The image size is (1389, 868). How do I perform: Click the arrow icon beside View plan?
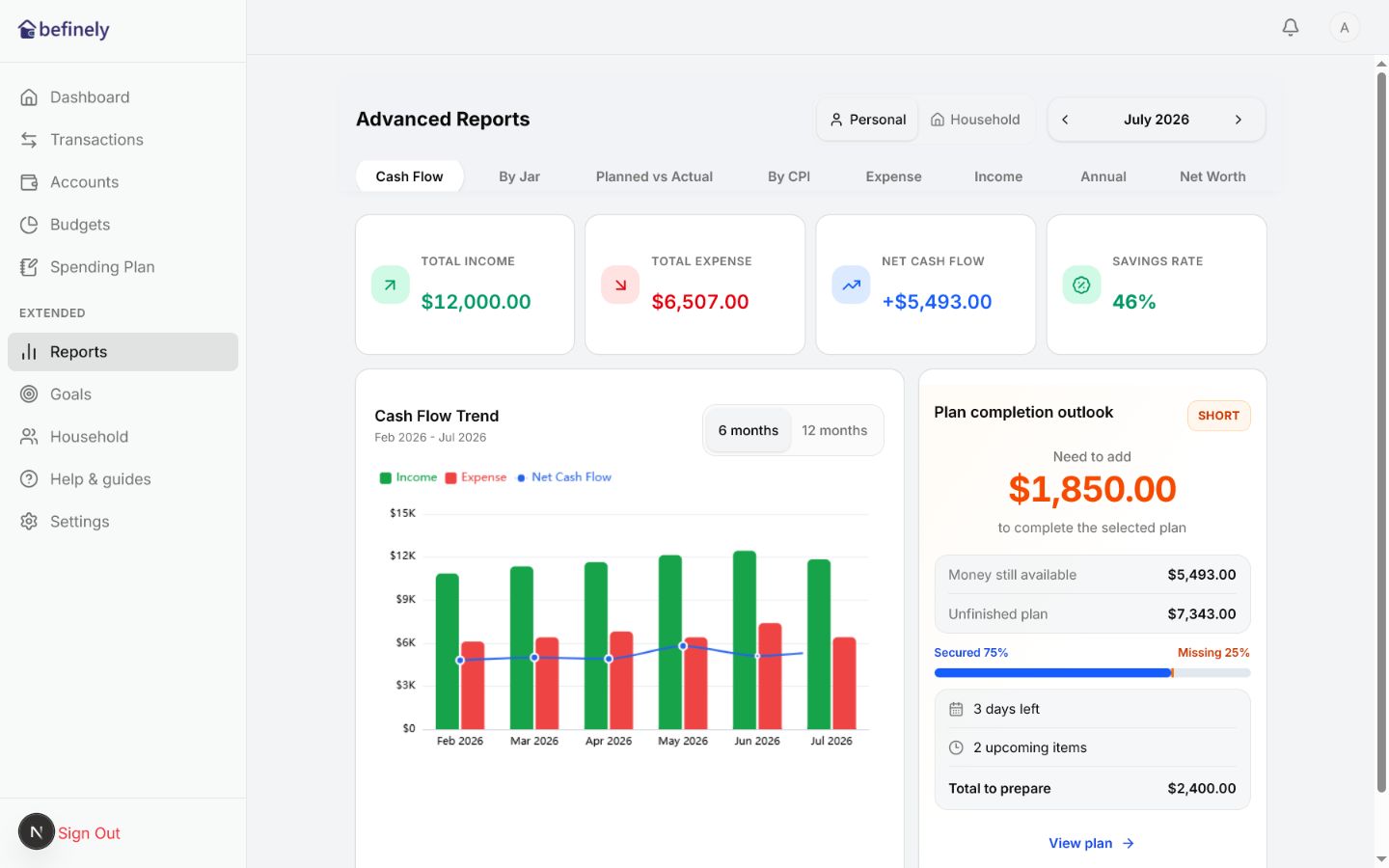[x=1129, y=843]
